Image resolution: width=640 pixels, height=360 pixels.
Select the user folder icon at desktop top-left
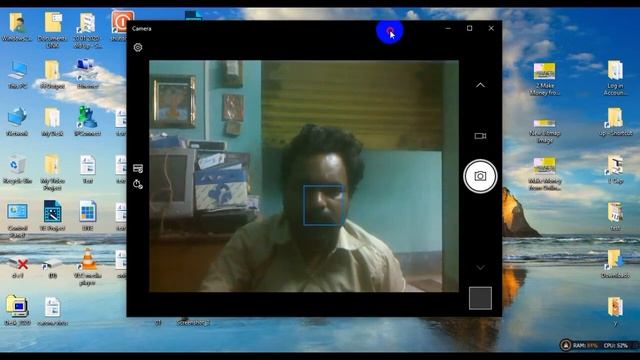click(x=17, y=27)
